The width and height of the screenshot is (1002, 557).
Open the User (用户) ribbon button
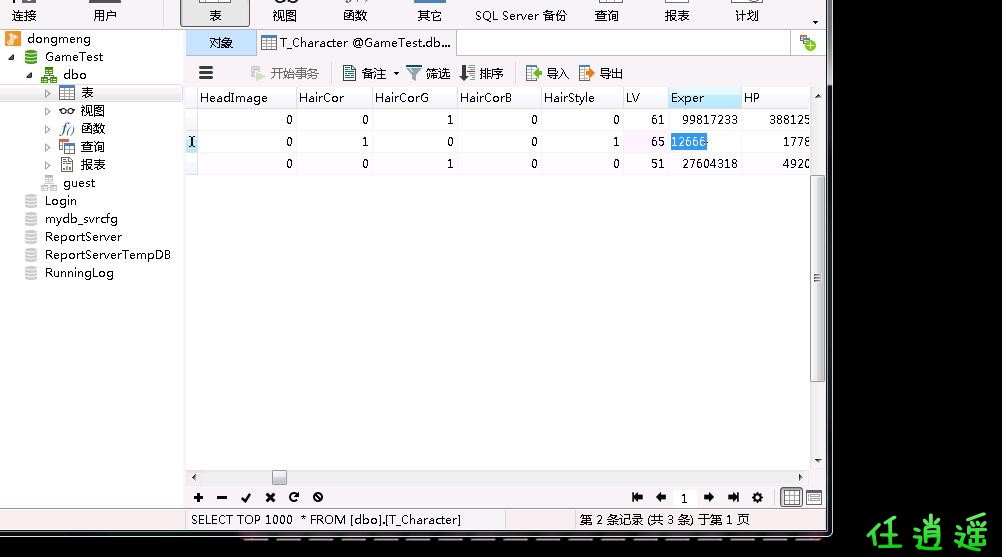coord(105,13)
